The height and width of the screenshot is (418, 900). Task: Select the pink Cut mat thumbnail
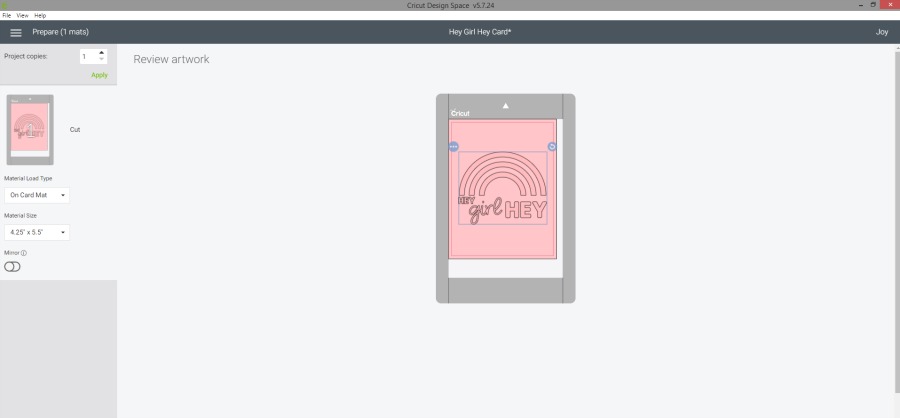[30, 130]
